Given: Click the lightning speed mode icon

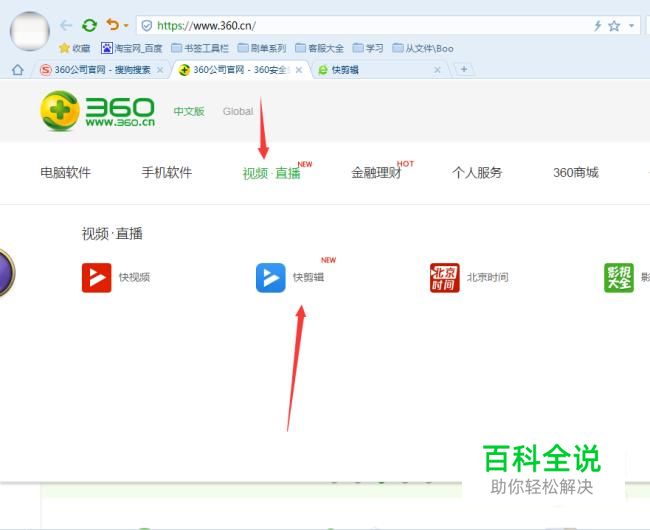Looking at the screenshot, I should [x=597, y=26].
